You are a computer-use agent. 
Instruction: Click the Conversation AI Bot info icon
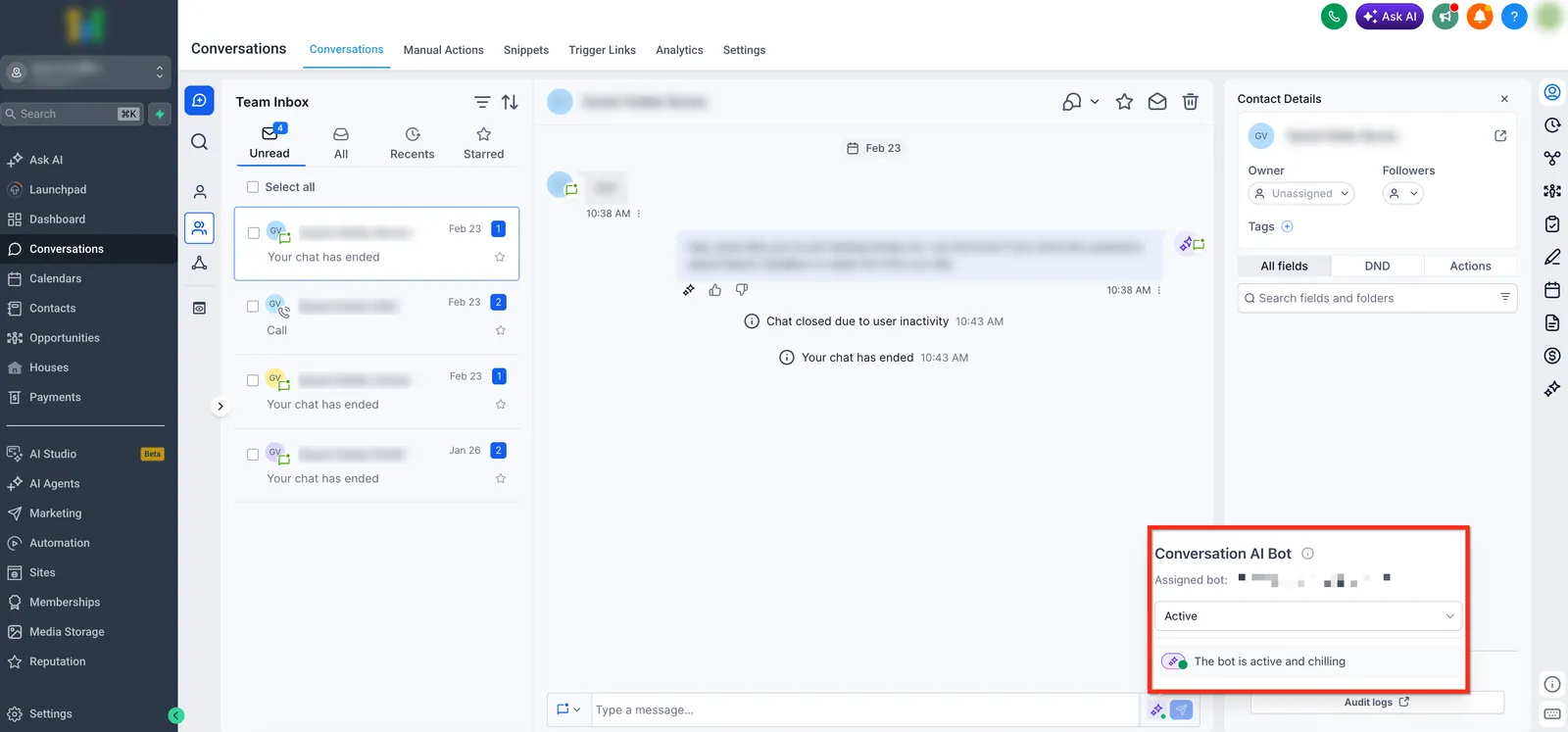point(1307,554)
